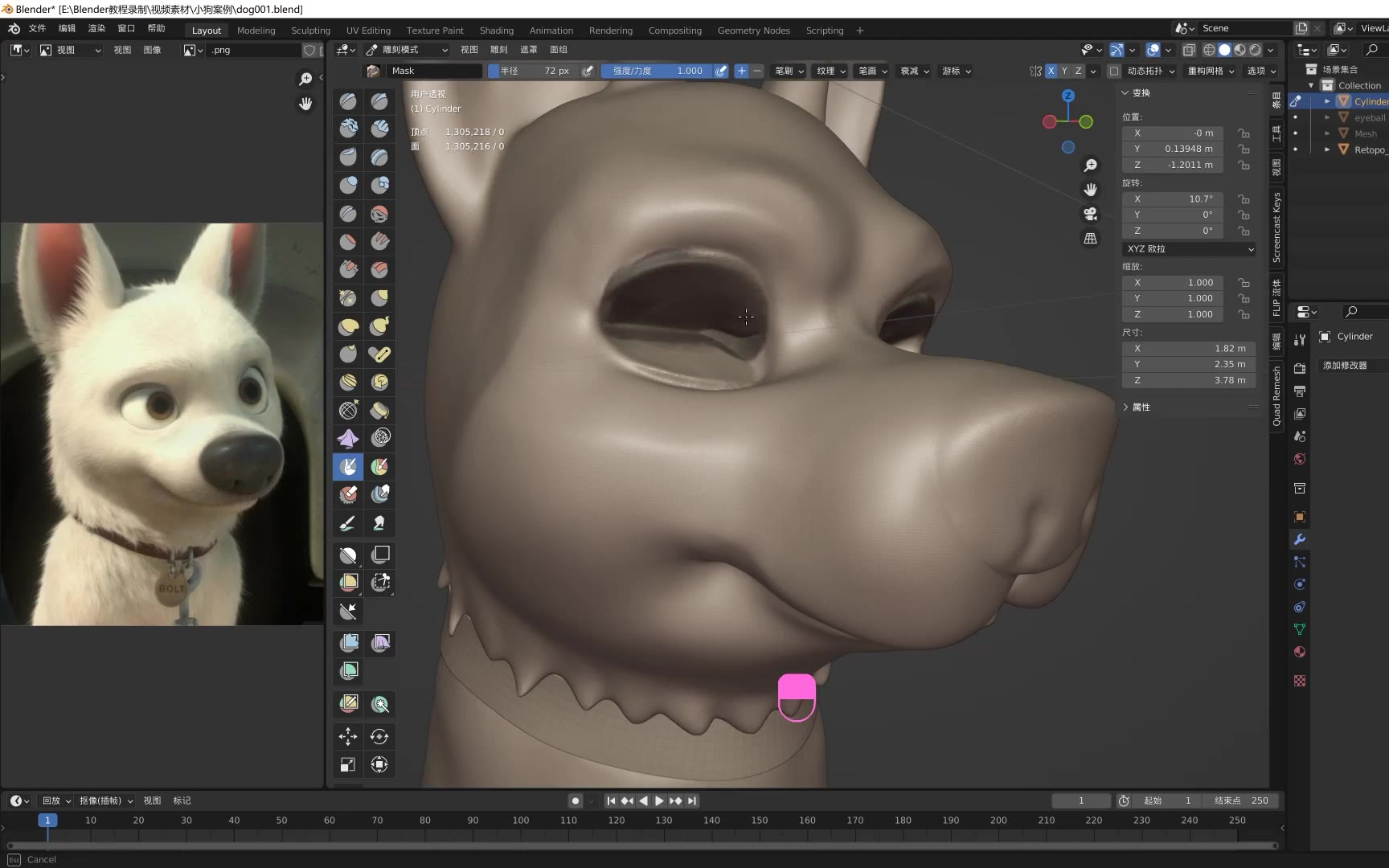Select the Draw Face Sets brush
The height and width of the screenshot is (868, 1389).
pyautogui.click(x=379, y=466)
